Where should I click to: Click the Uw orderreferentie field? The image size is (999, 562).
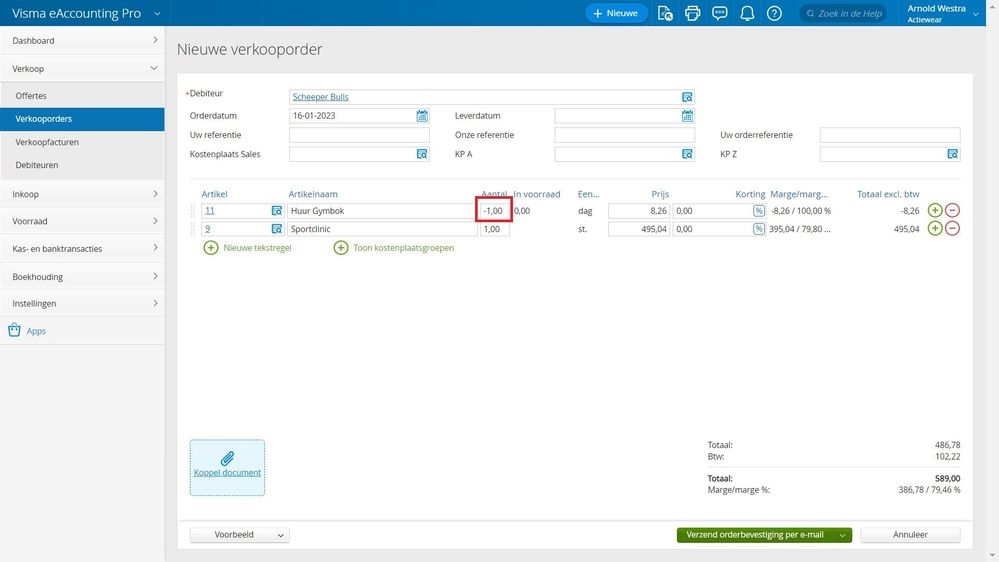click(x=890, y=135)
